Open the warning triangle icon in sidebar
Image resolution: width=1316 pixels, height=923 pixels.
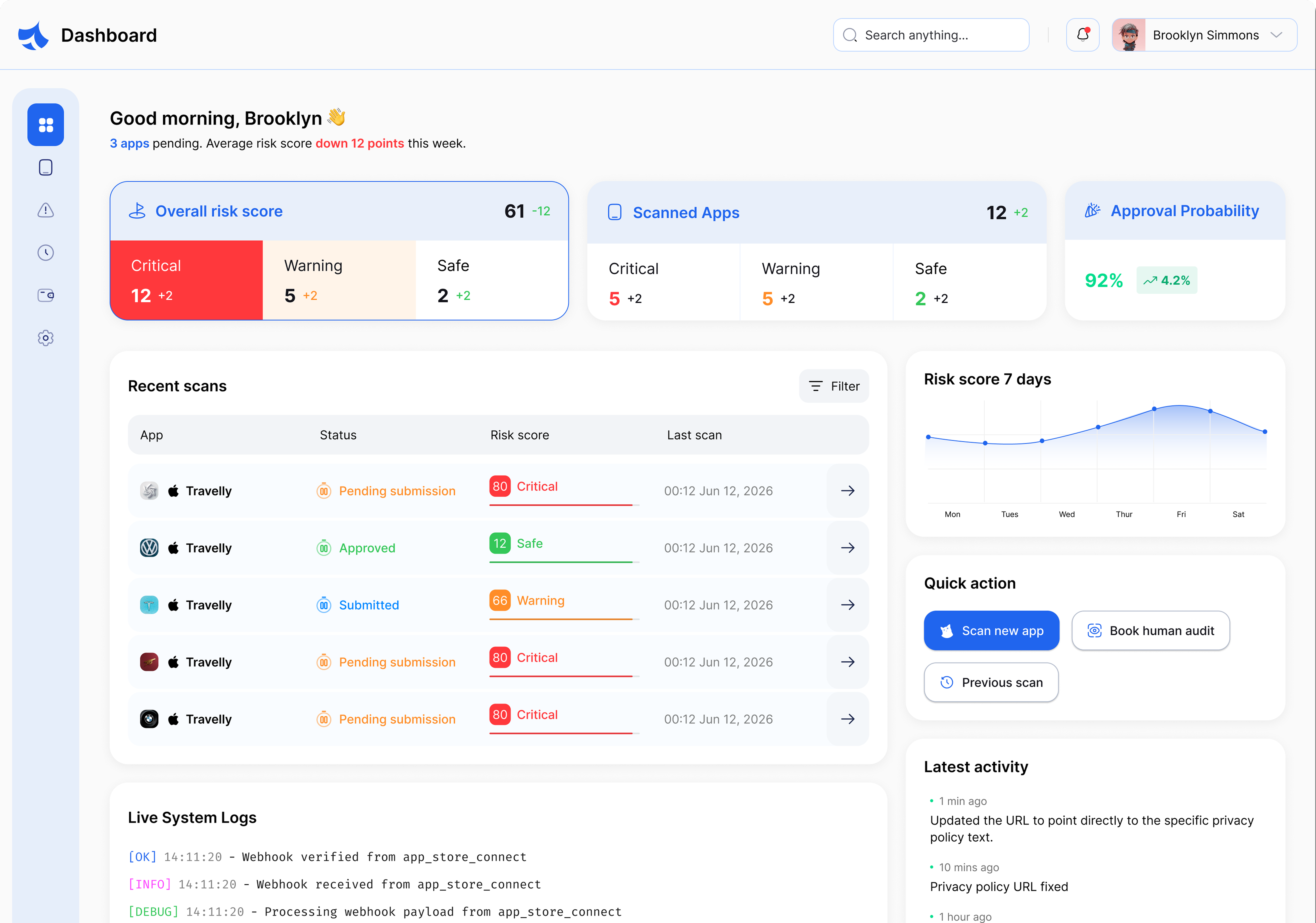(45, 210)
